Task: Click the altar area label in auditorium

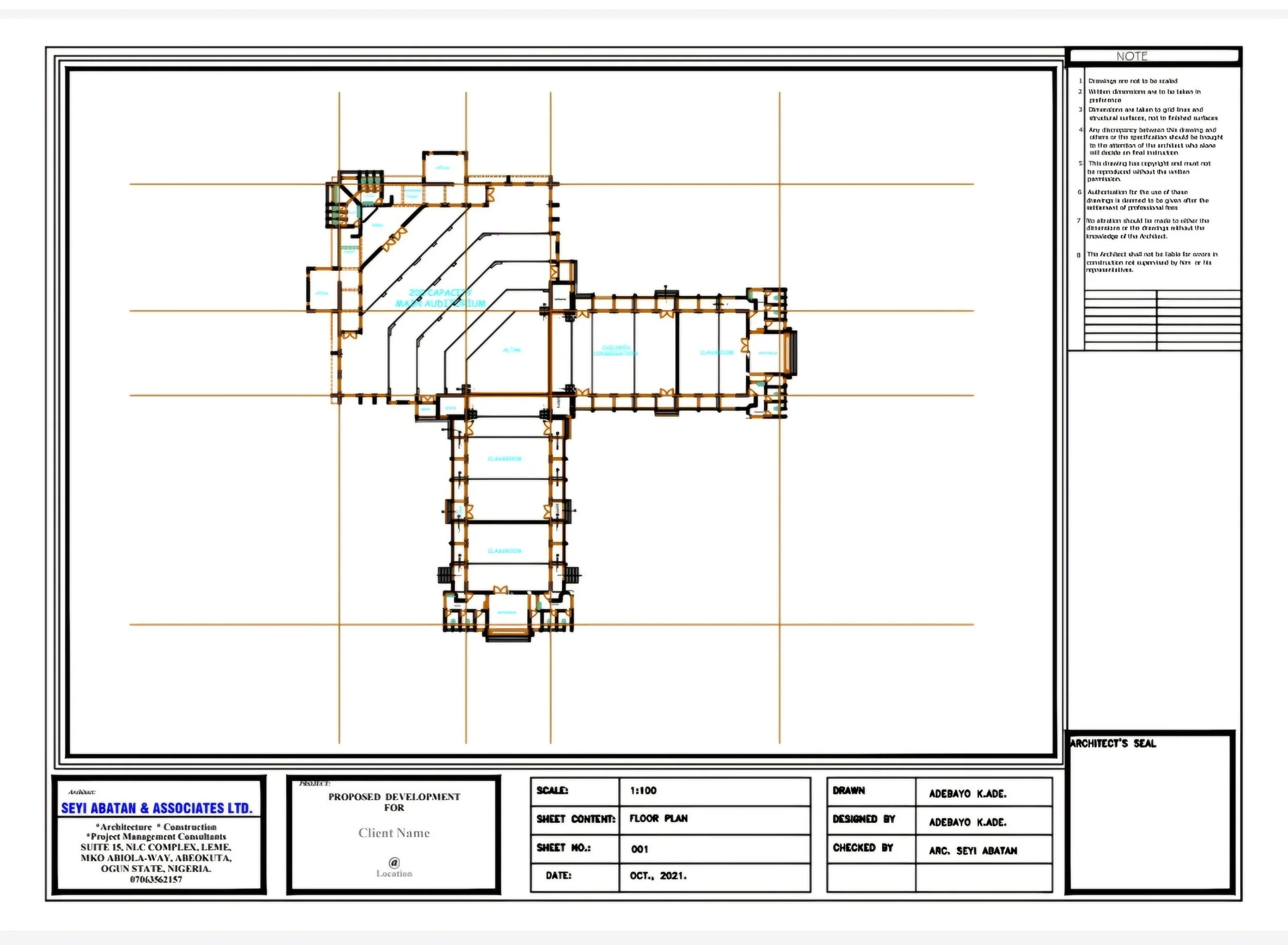Action: (511, 350)
